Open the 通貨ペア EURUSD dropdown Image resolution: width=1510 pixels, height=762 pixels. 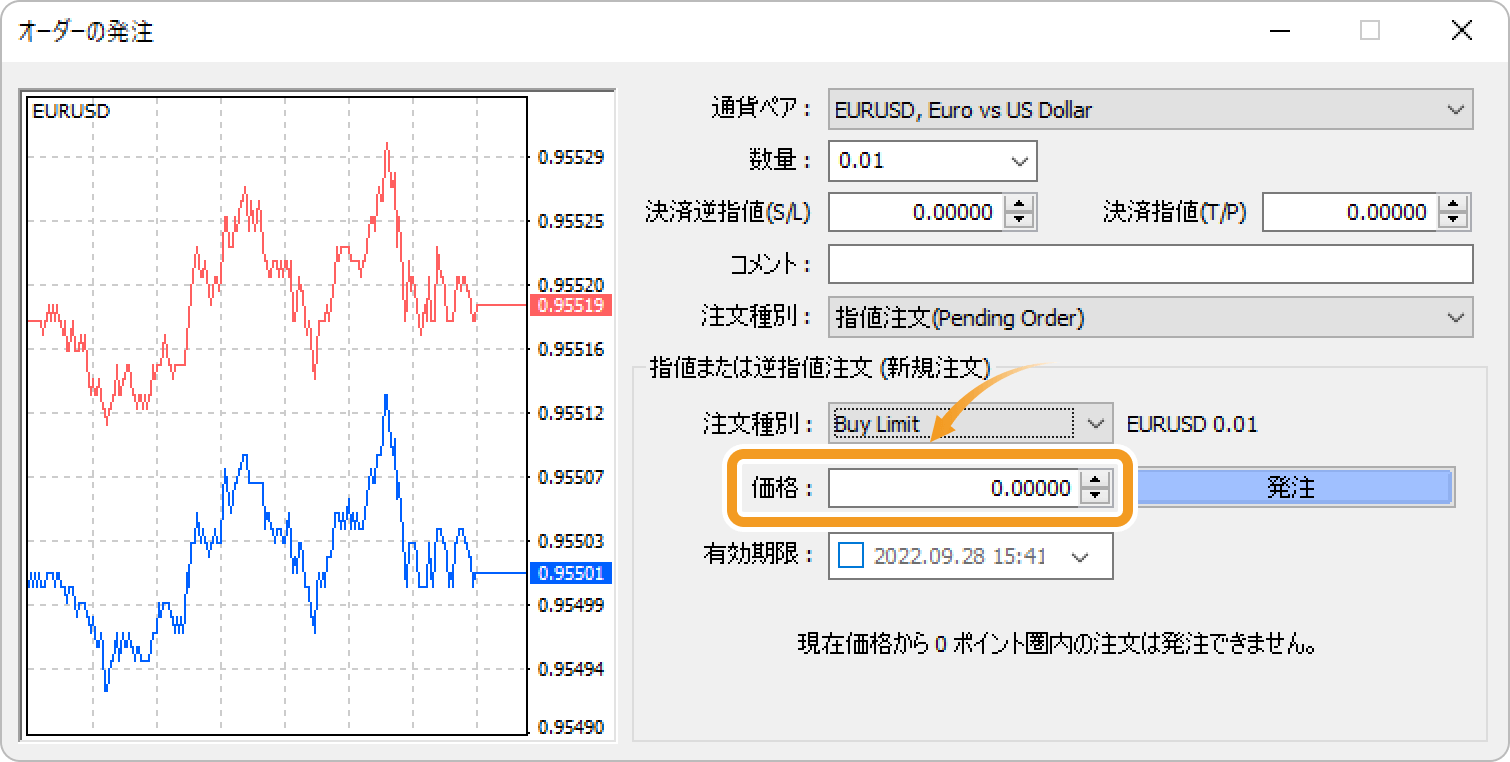tap(1150, 110)
